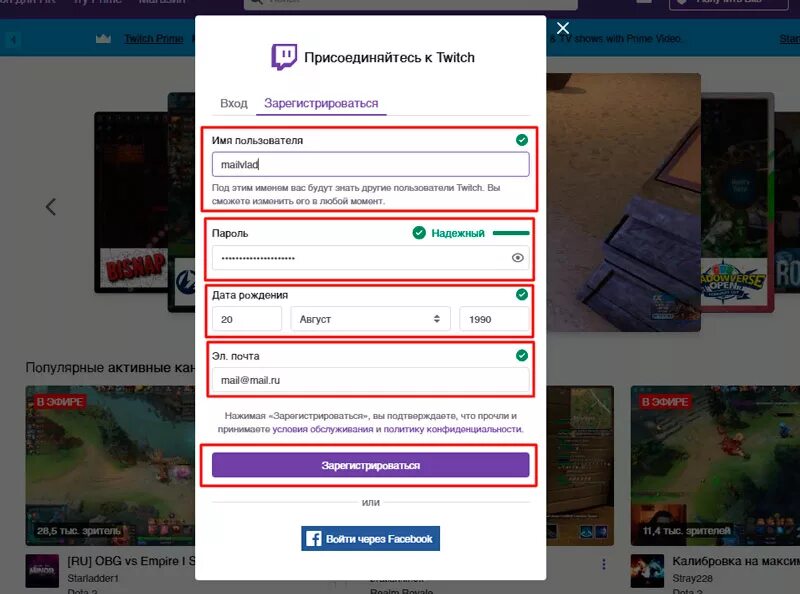Go to previous carousel slide arrow
Image resolution: width=800 pixels, height=594 pixels.
51,207
